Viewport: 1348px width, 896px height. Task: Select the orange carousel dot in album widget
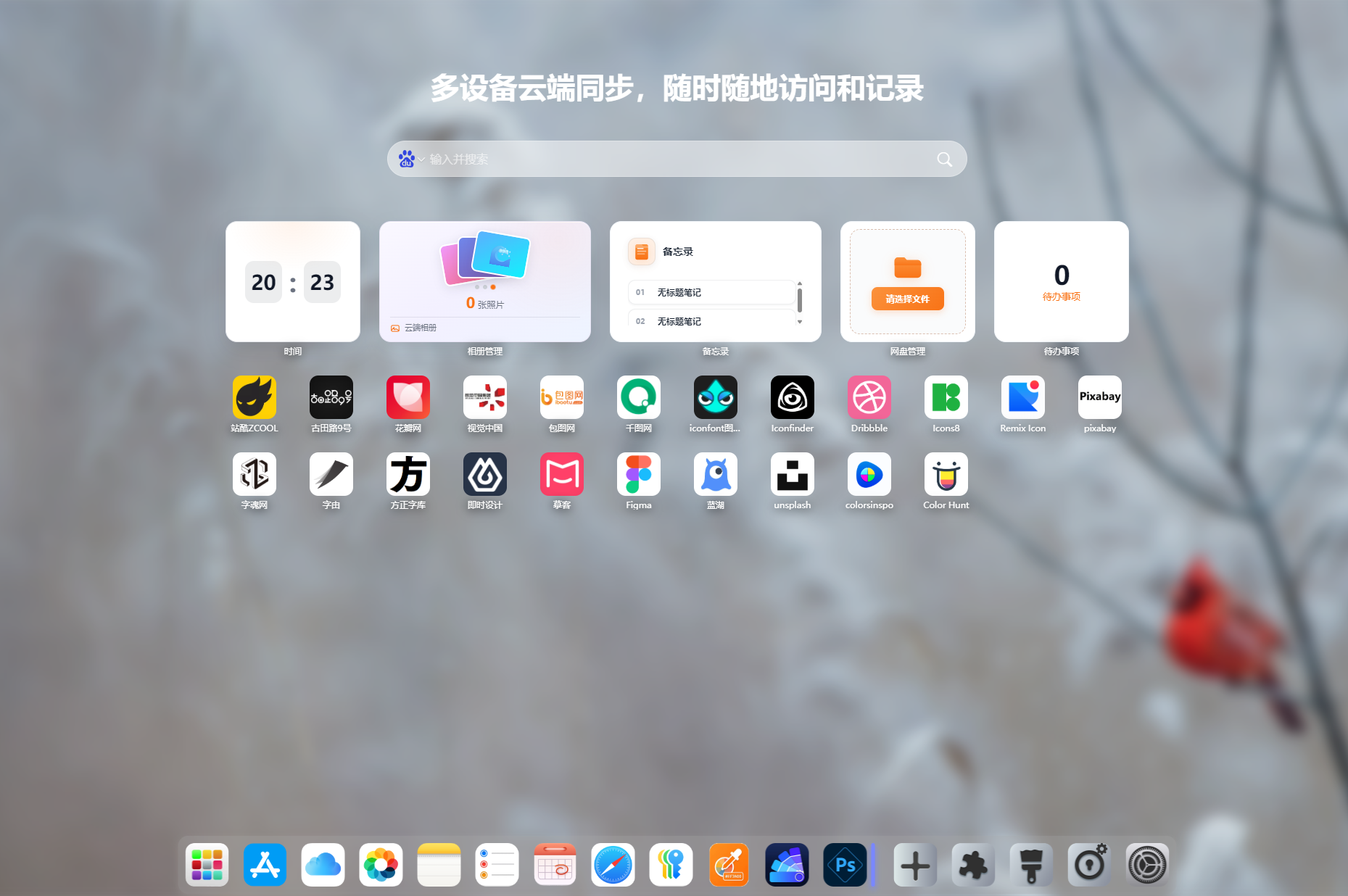point(493,287)
